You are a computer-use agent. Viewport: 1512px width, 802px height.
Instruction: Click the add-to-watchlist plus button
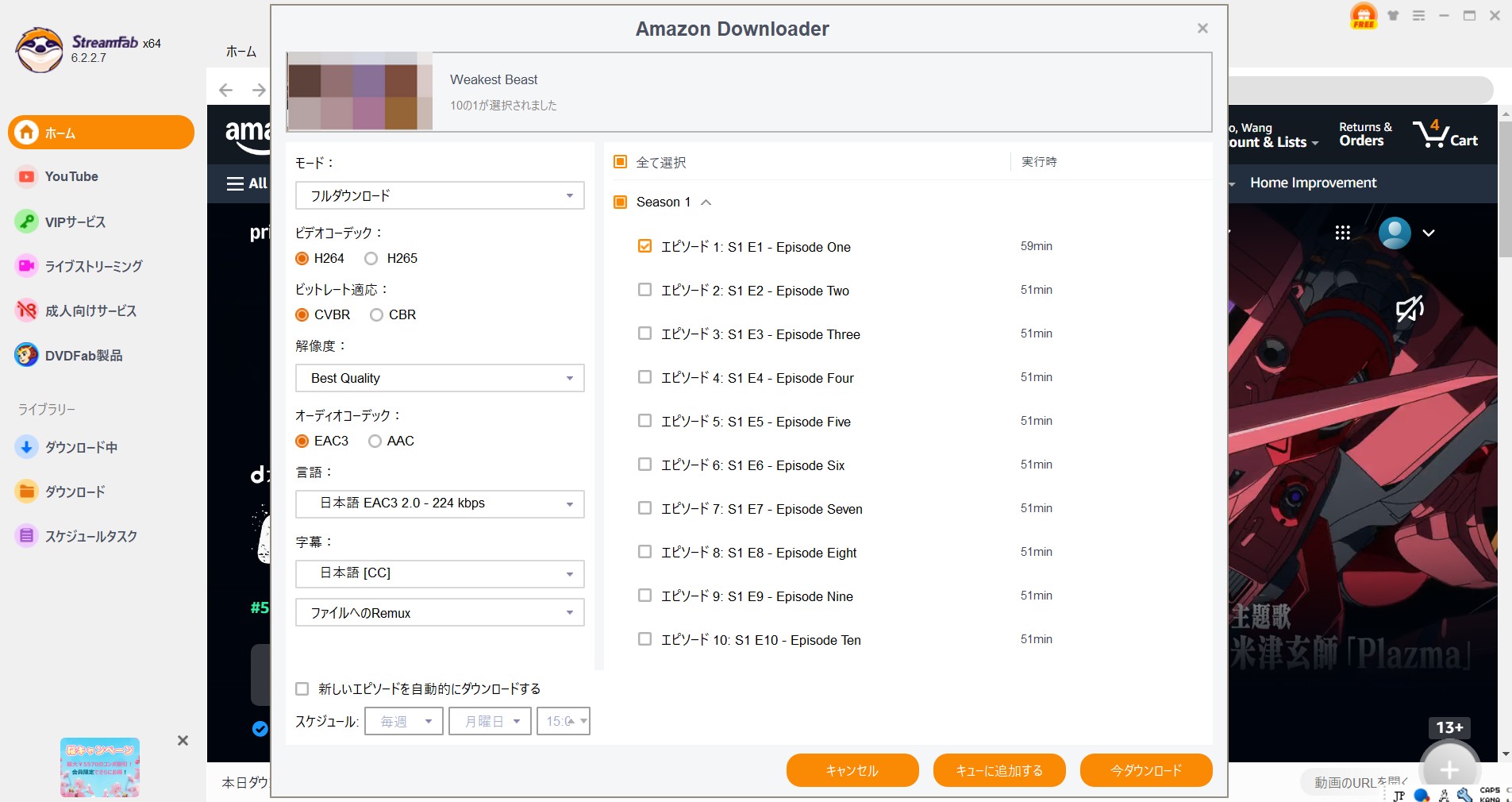(x=1449, y=769)
